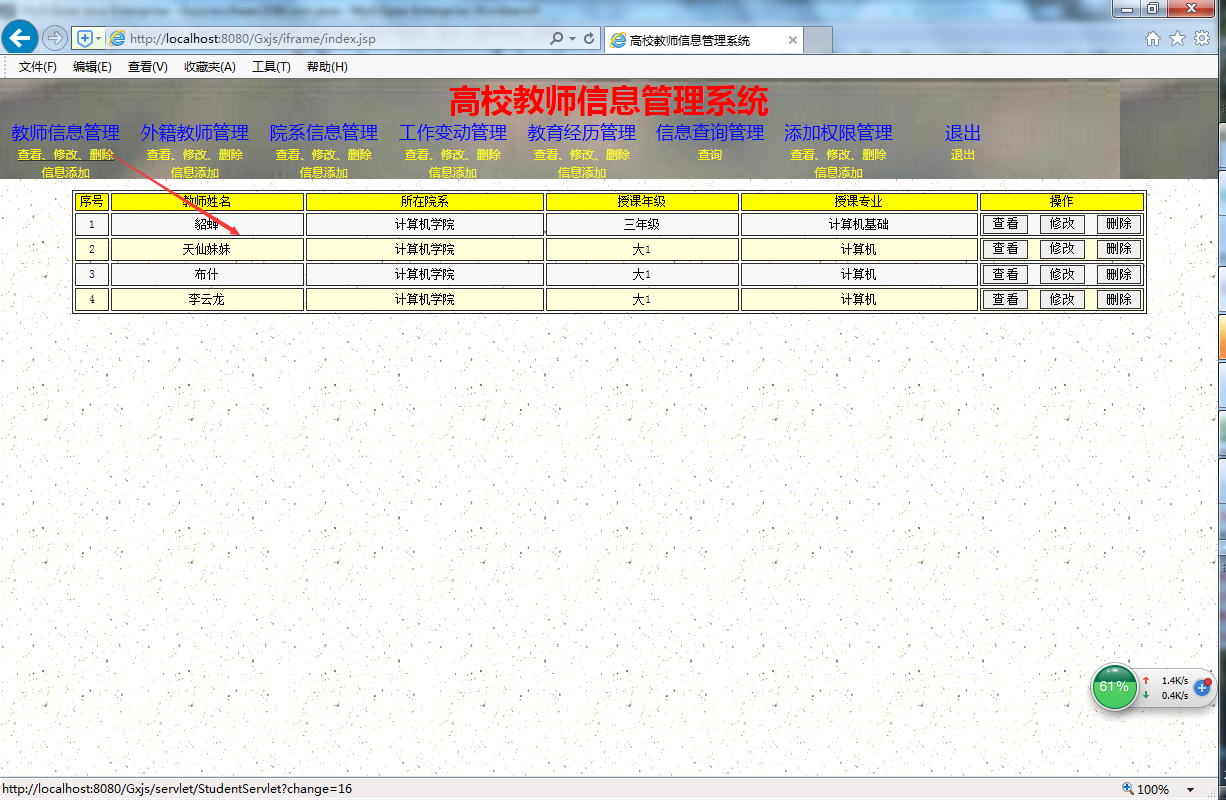Screen dimensions: 1226x800
Task: Click the 三年级 cell
Action: (x=642, y=224)
